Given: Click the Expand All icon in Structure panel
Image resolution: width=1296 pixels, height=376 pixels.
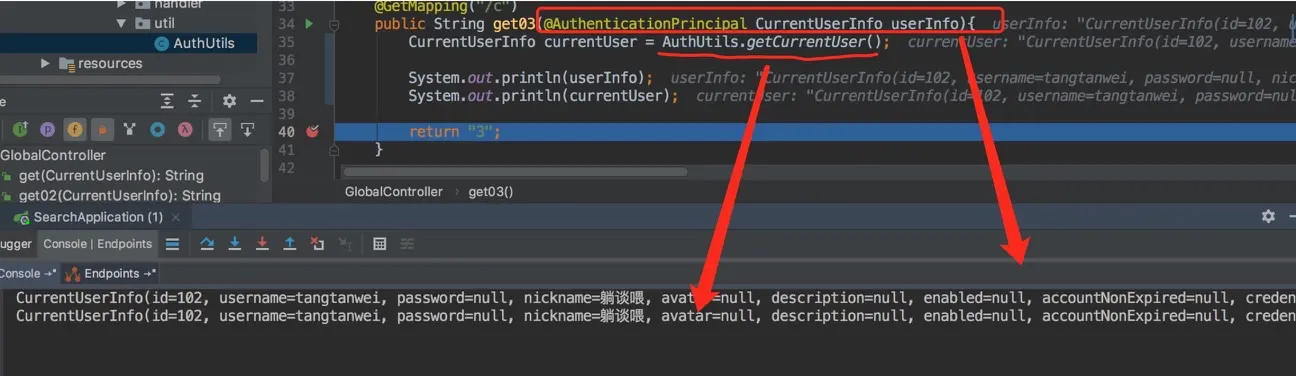Looking at the screenshot, I should click(x=168, y=101).
